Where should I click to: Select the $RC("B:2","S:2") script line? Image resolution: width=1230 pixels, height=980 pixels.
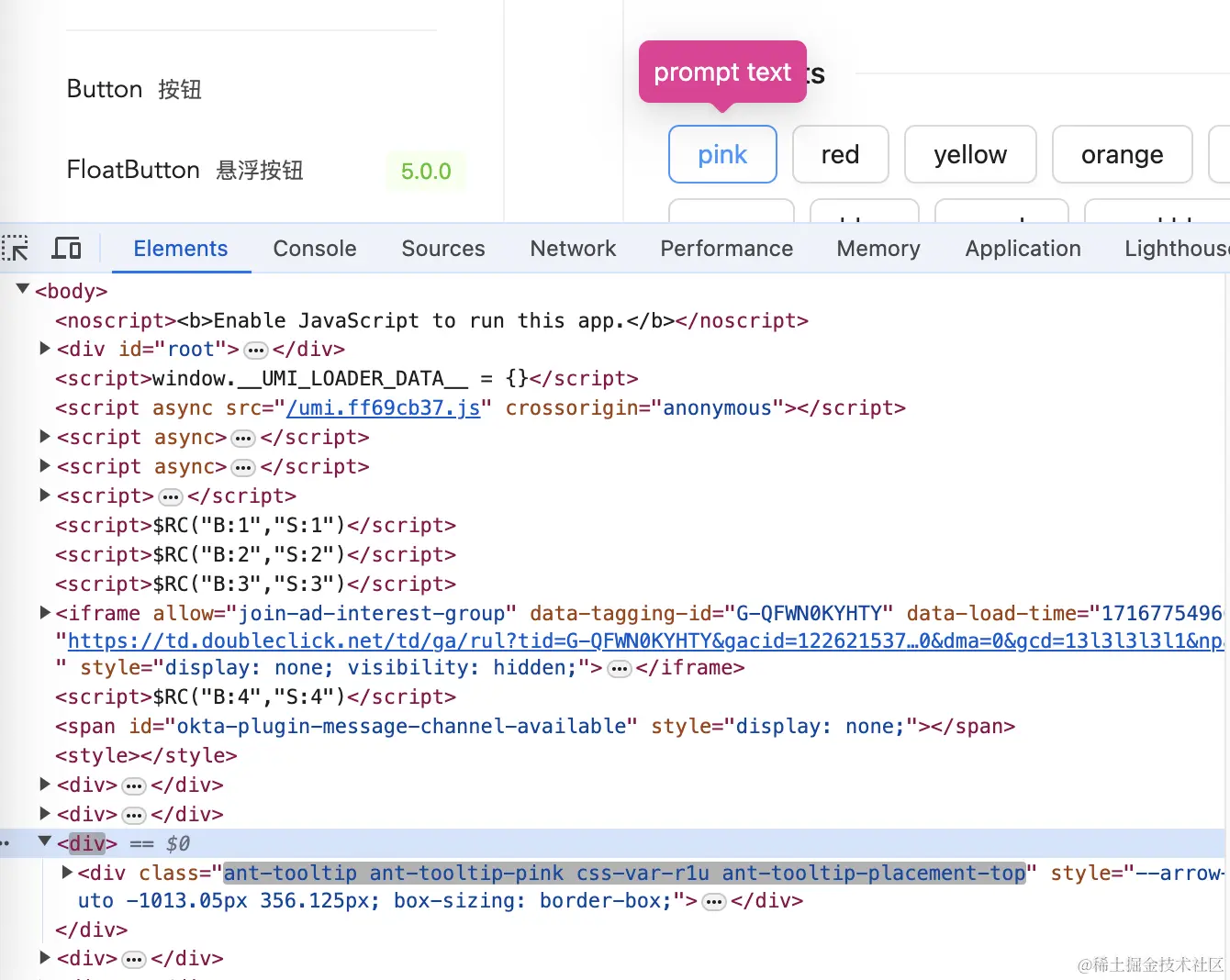pyautogui.click(x=255, y=554)
